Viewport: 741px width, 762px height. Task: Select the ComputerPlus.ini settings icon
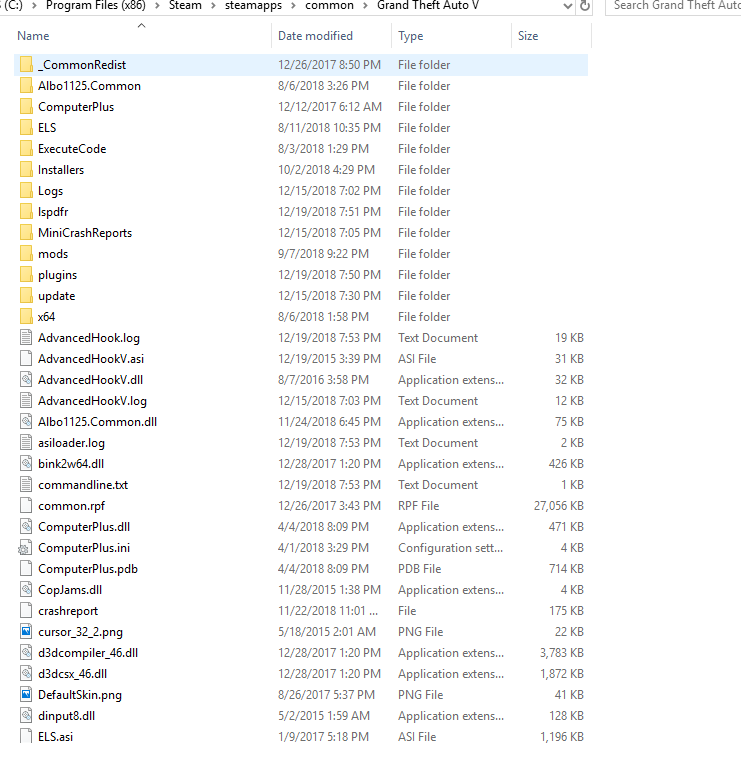click(25, 548)
